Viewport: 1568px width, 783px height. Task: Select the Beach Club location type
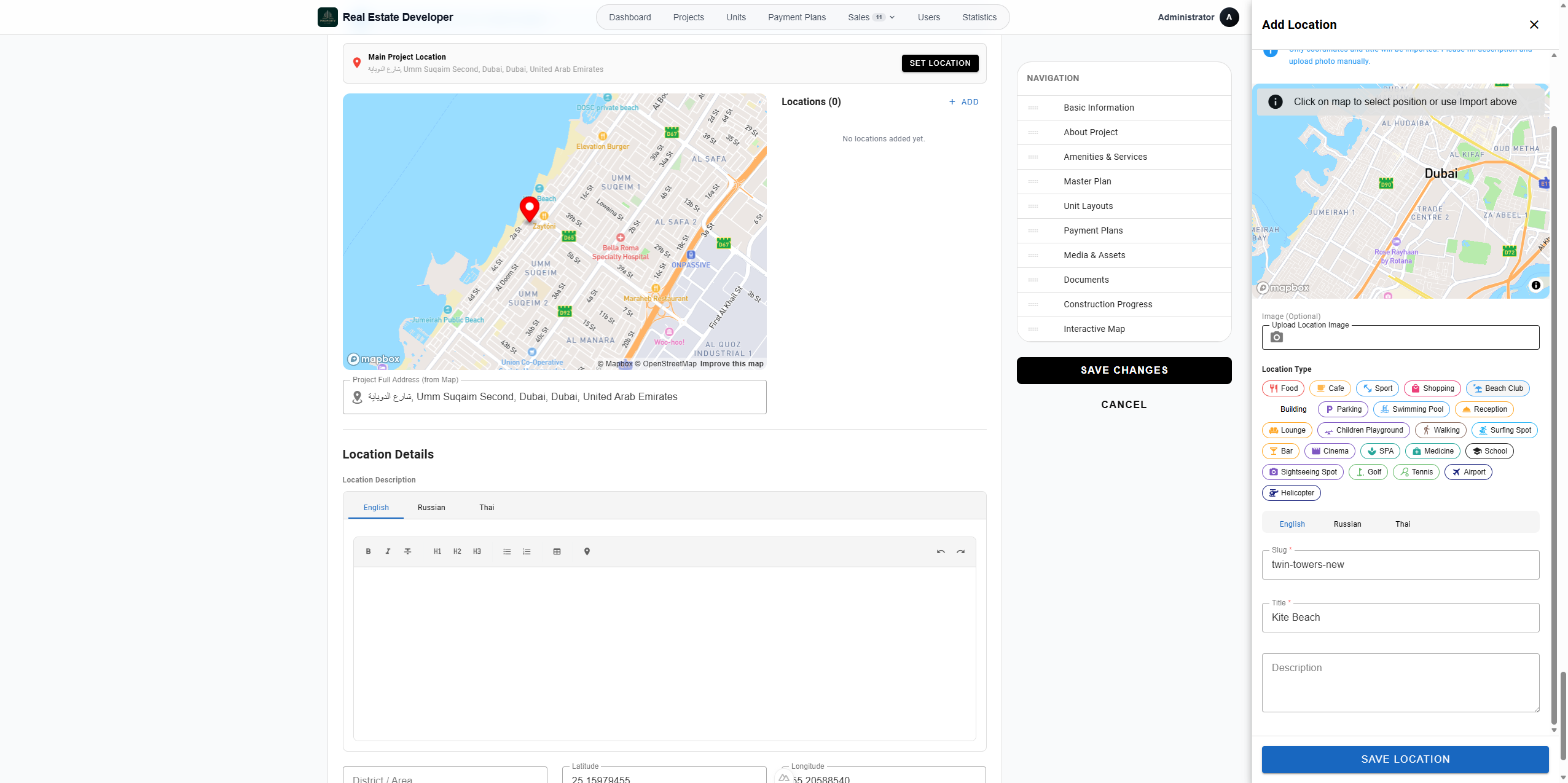[x=1498, y=388]
